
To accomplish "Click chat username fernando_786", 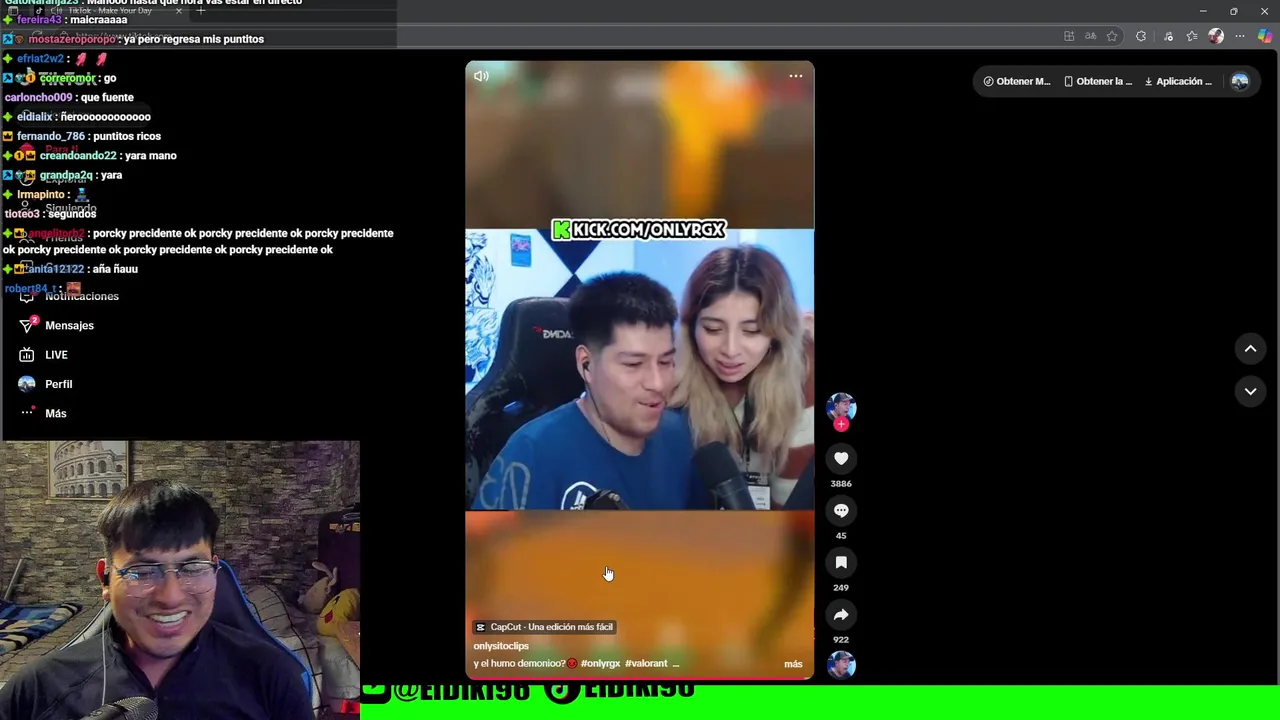I will tap(51, 136).
